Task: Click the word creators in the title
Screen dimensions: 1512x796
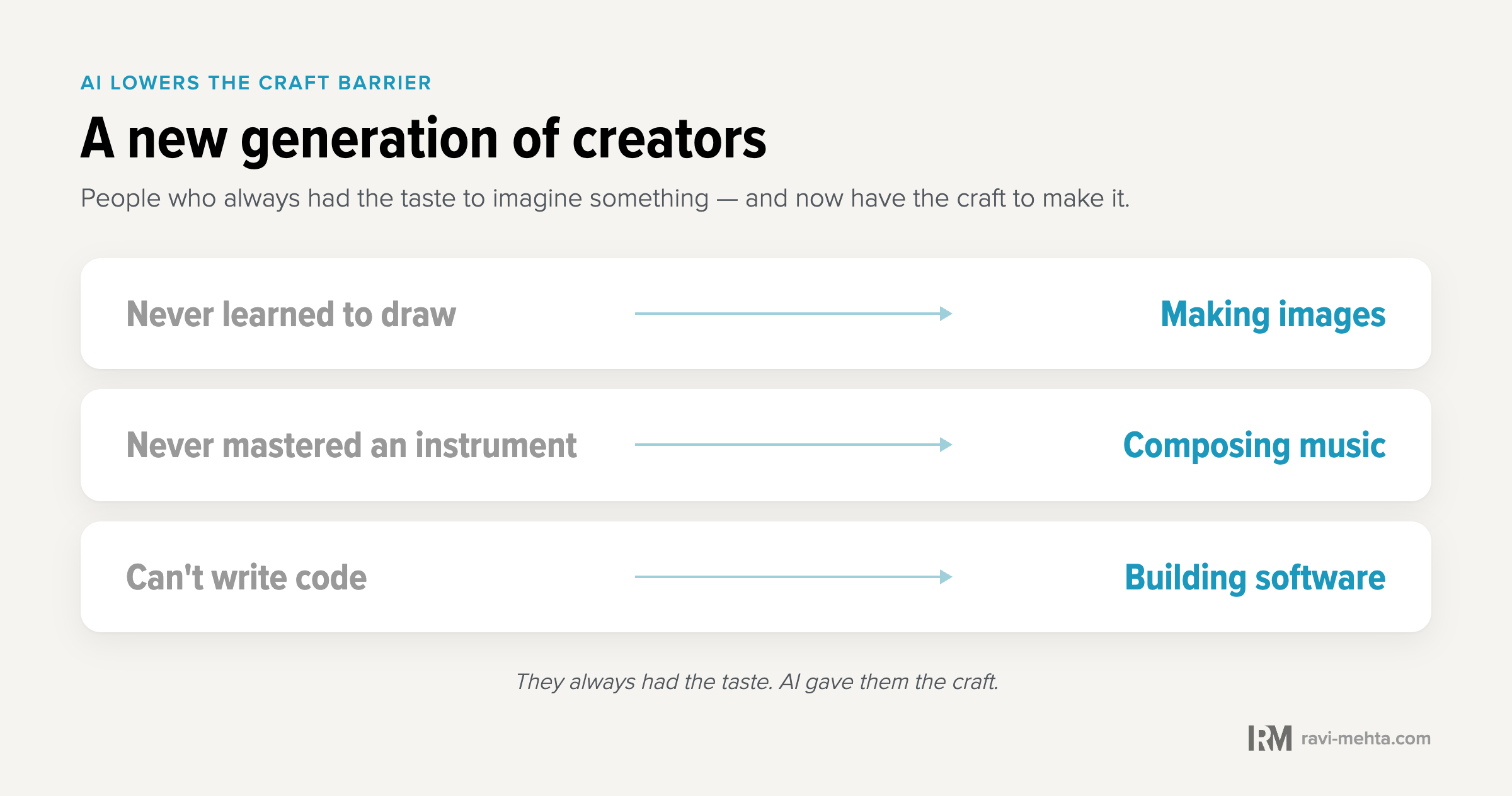Action: pyautogui.click(x=669, y=139)
